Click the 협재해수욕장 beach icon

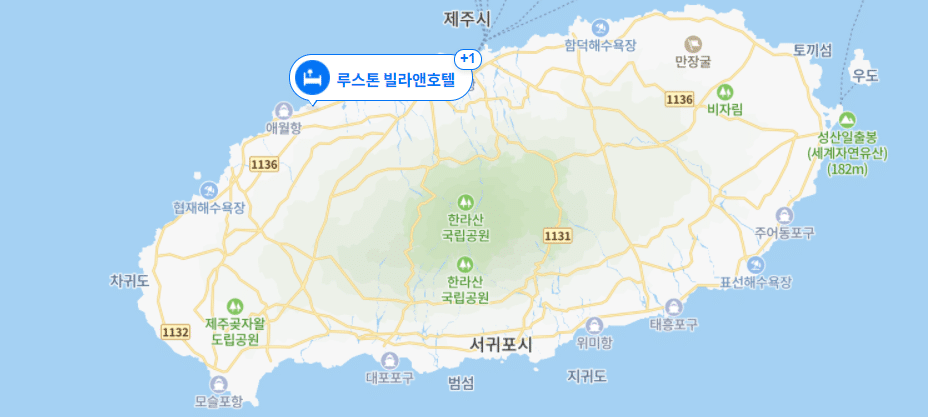(x=208, y=190)
